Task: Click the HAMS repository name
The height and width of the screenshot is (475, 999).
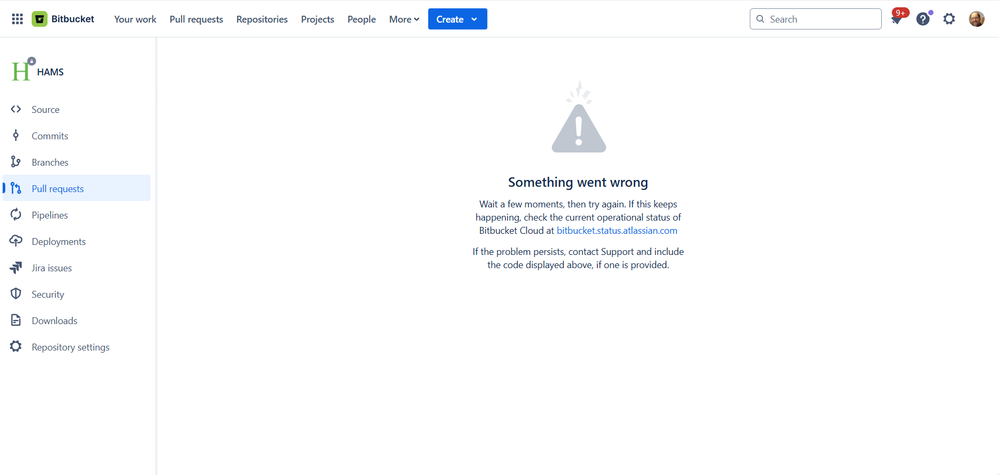Action: click(50, 72)
